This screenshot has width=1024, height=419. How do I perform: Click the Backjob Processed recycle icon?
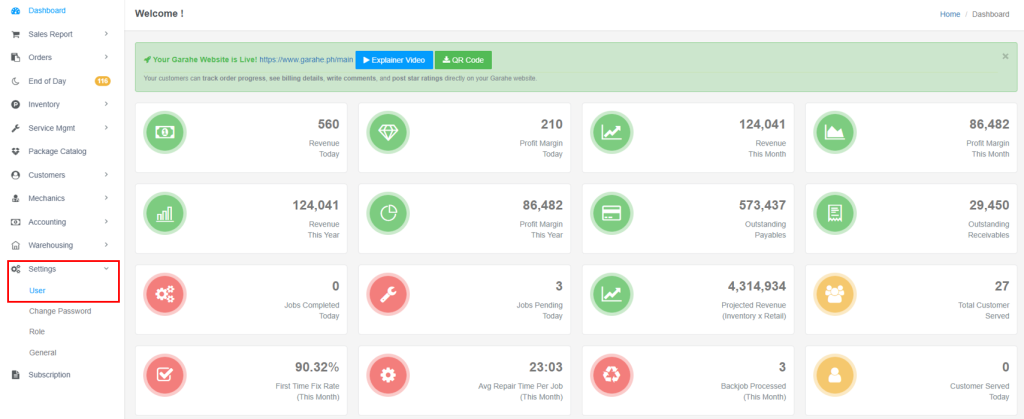pyautogui.click(x=611, y=375)
